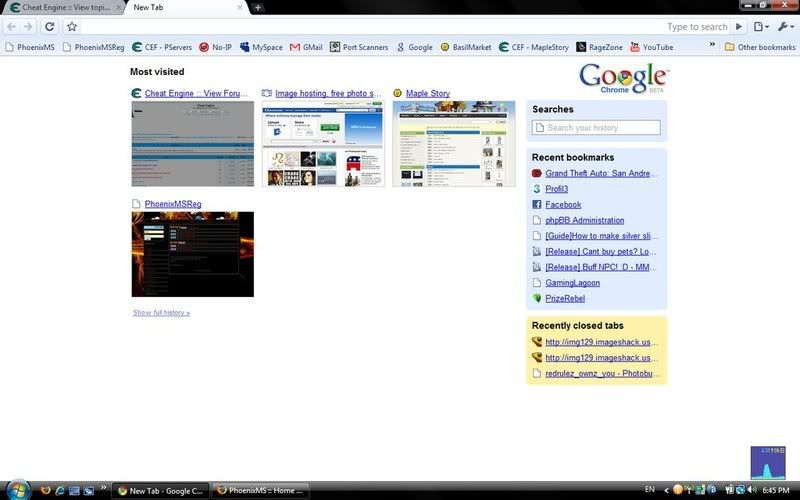Open the wrench settings menu dropdown
The image size is (800, 500).
click(786, 27)
